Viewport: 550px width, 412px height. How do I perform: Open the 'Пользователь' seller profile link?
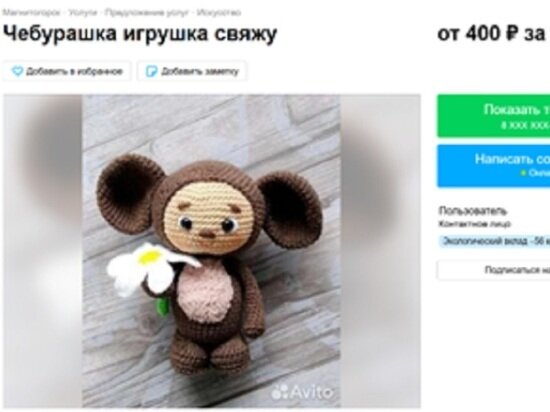pyautogui.click(x=473, y=211)
